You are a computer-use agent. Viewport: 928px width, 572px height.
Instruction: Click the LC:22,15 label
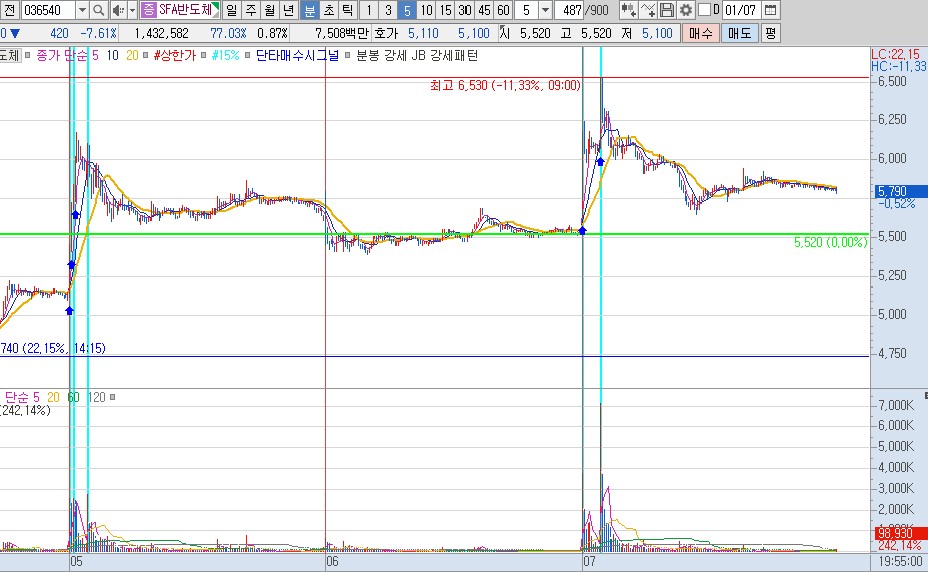pos(895,55)
